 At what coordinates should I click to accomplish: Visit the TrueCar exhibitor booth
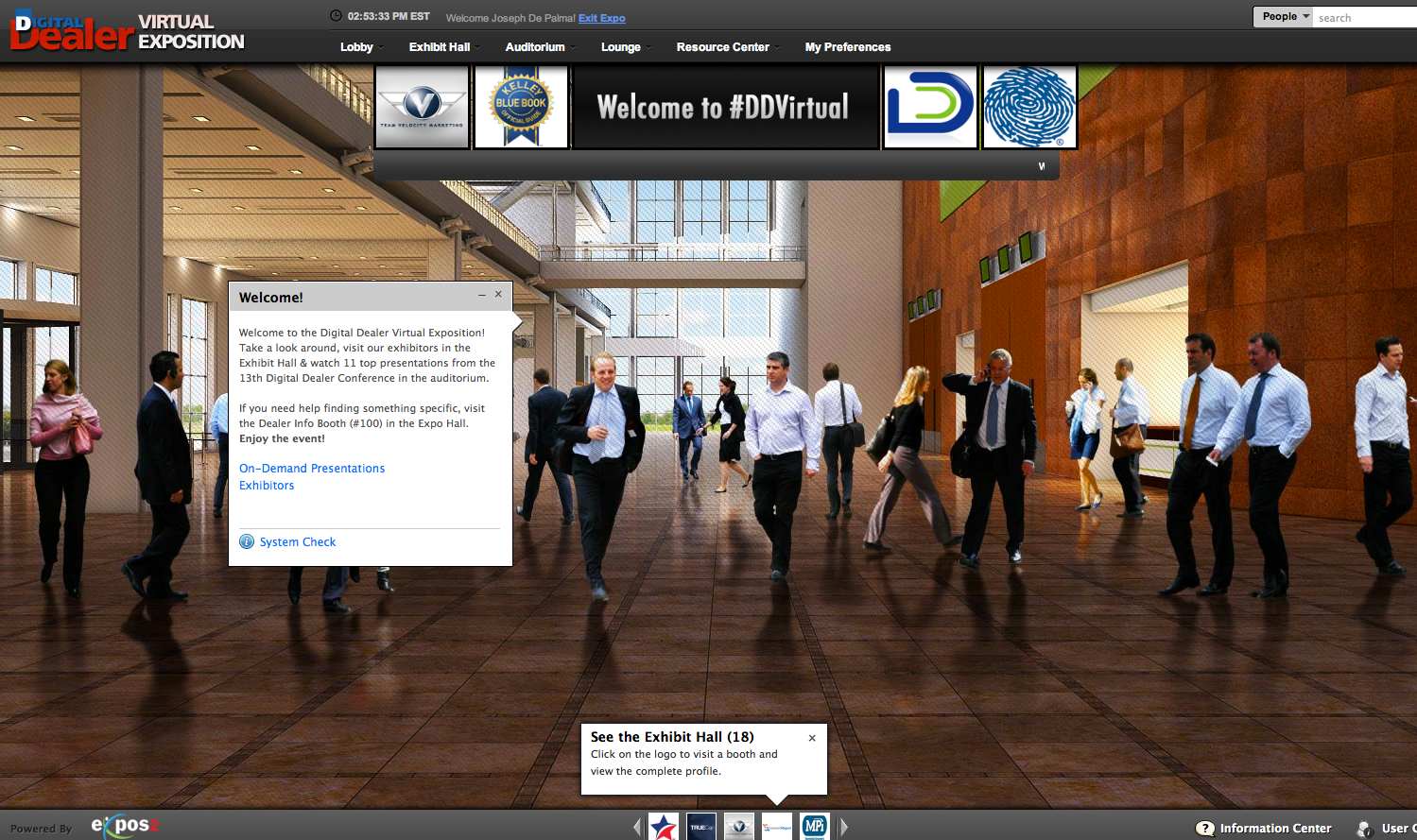click(701, 827)
